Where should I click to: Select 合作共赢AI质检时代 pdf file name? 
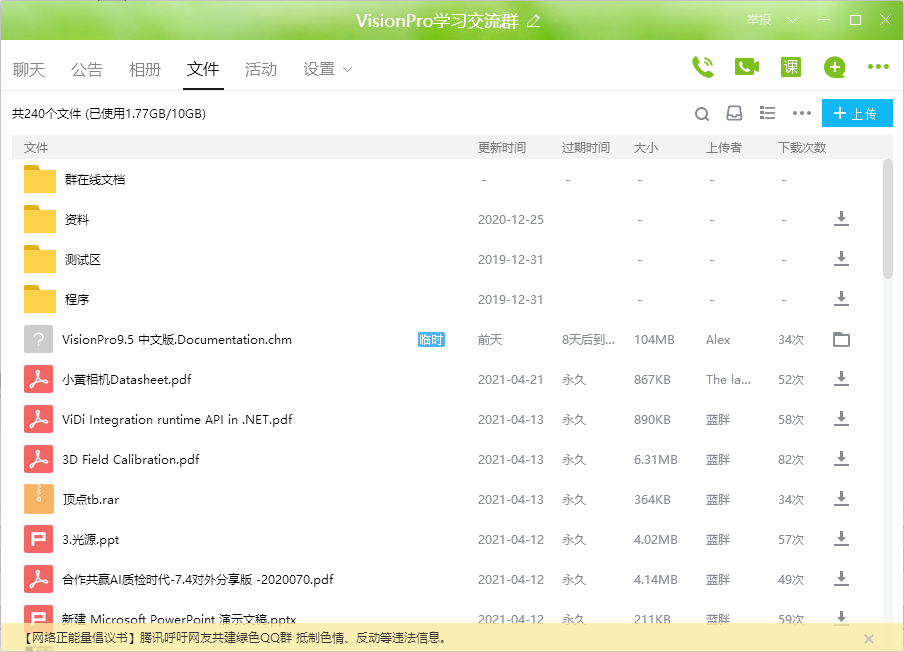tap(198, 579)
